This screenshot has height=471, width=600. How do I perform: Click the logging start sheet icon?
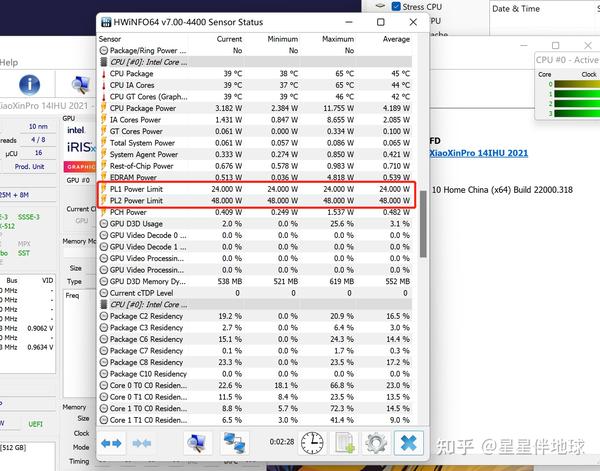coord(344,443)
